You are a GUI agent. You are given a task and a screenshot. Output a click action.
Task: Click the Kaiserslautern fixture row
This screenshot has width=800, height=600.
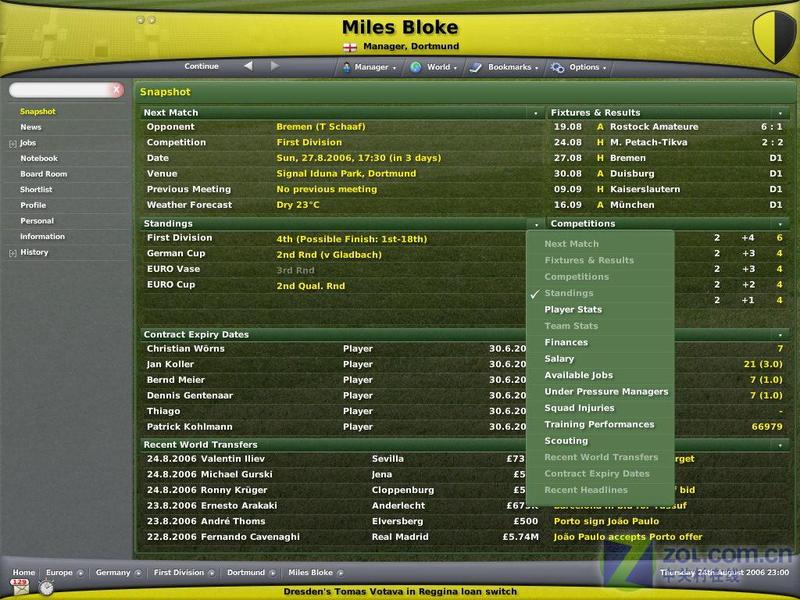668,189
